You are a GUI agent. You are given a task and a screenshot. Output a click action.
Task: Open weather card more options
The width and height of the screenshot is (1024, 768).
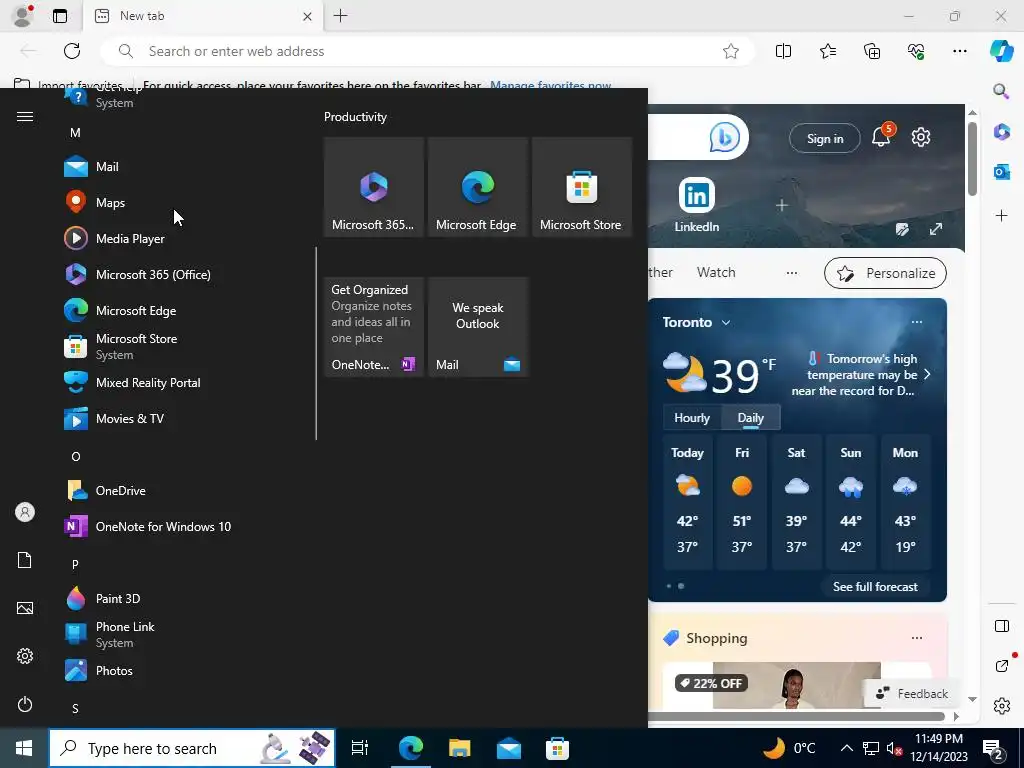(917, 322)
